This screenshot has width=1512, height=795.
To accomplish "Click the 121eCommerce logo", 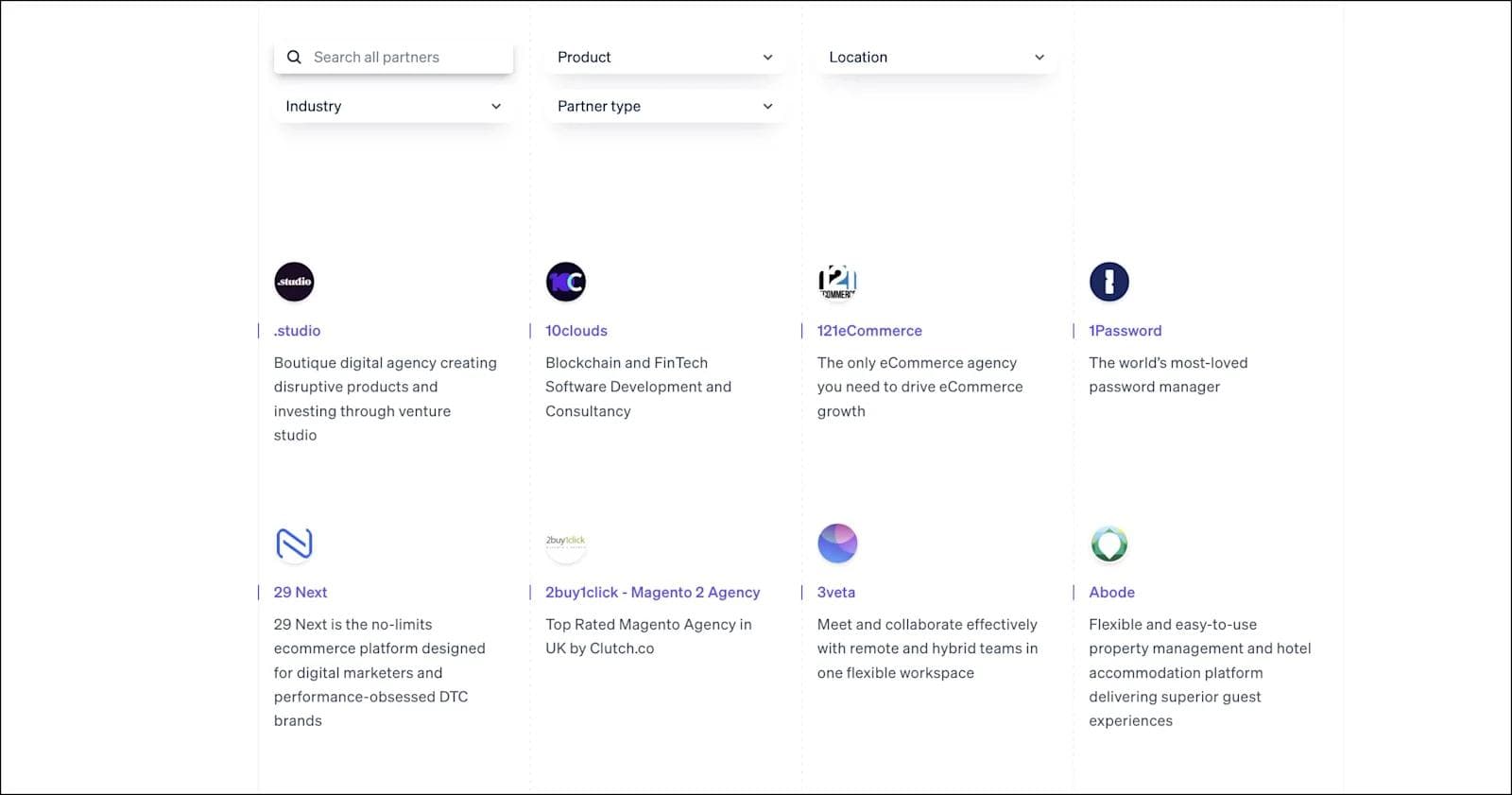I will pos(837,282).
